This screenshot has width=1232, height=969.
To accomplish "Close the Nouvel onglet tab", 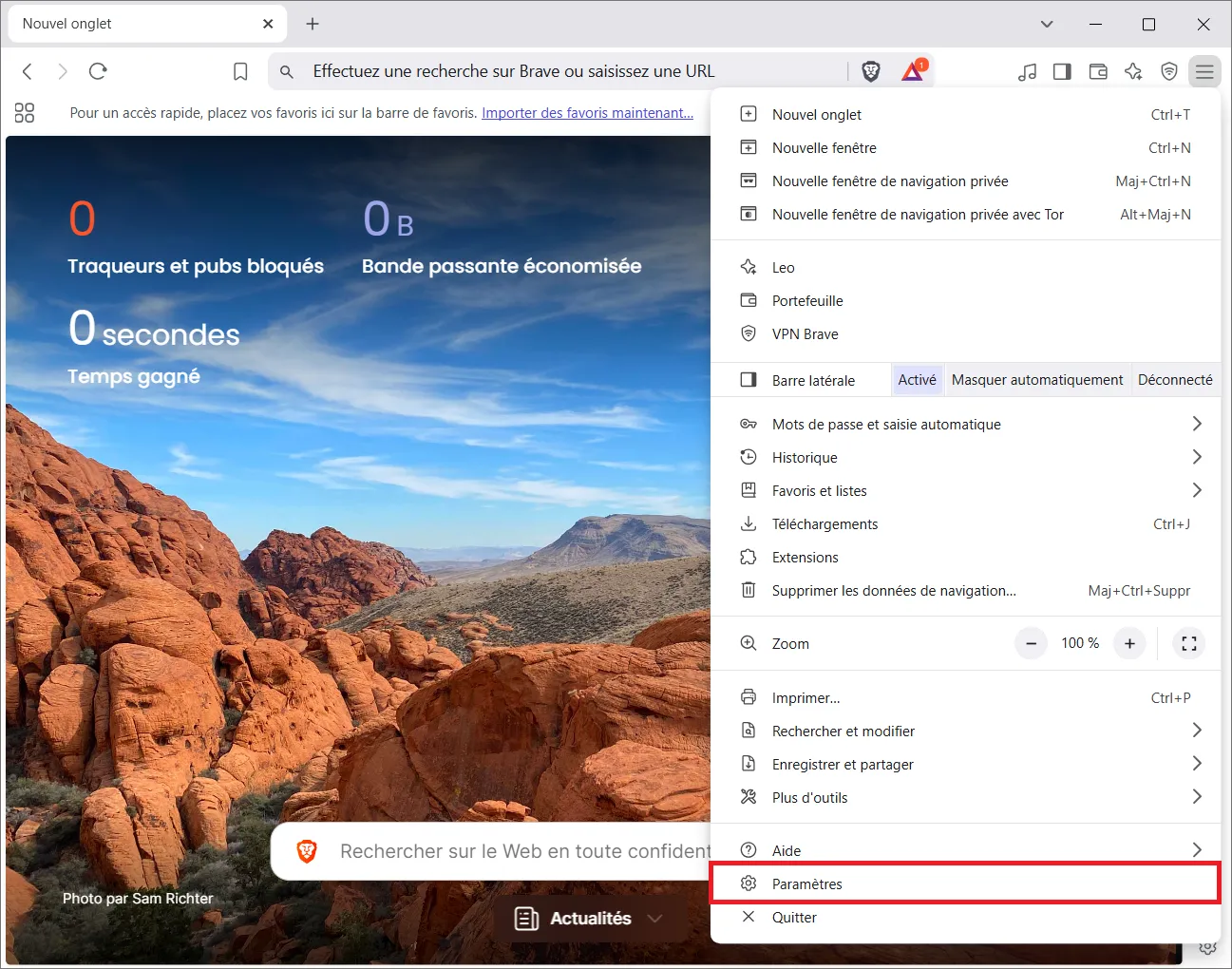I will pyautogui.click(x=268, y=24).
